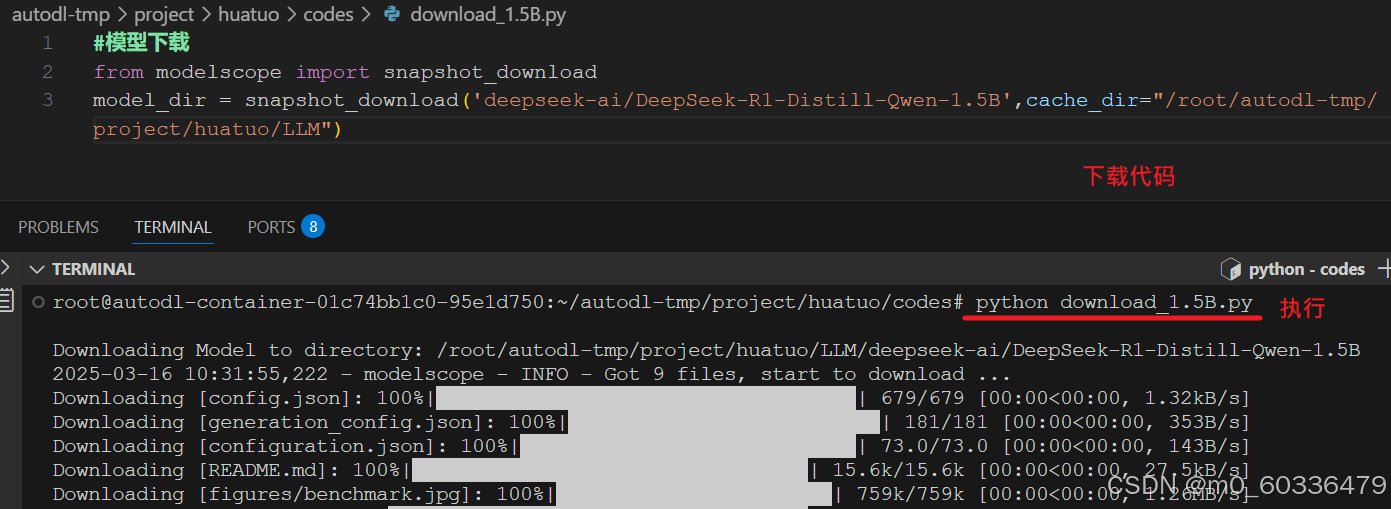The width and height of the screenshot is (1391, 509).
Task: Click the panel chevron left of TERMINAL
Action: point(5,267)
